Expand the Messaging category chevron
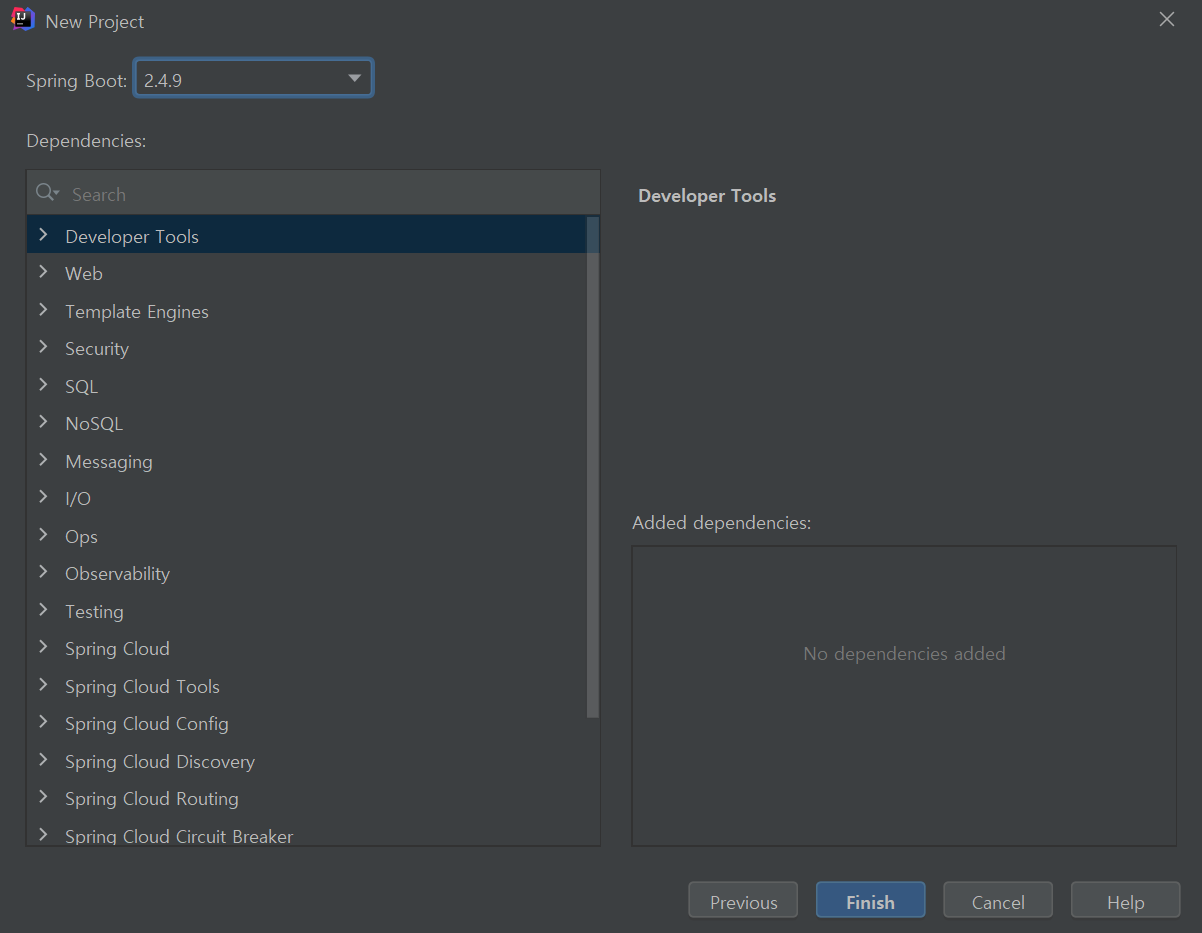 pyautogui.click(x=43, y=460)
